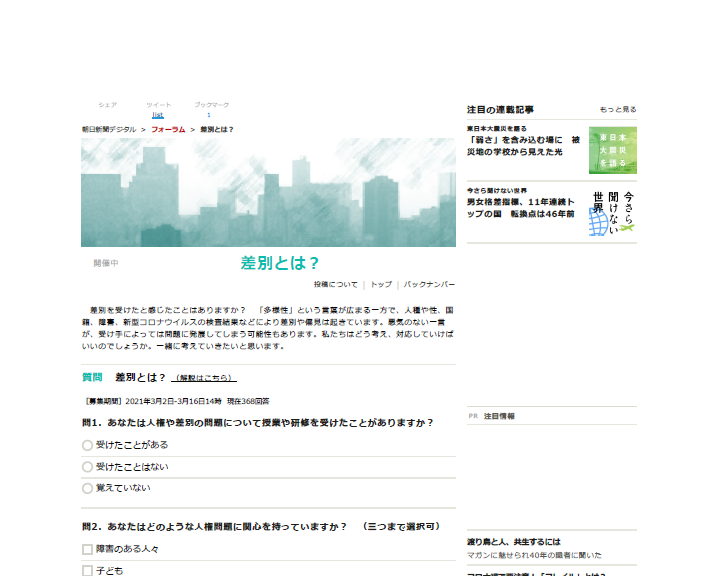Open the 東日本大震災を語る green thumbnail
This screenshot has height=576, width=707.
pyautogui.click(x=613, y=150)
